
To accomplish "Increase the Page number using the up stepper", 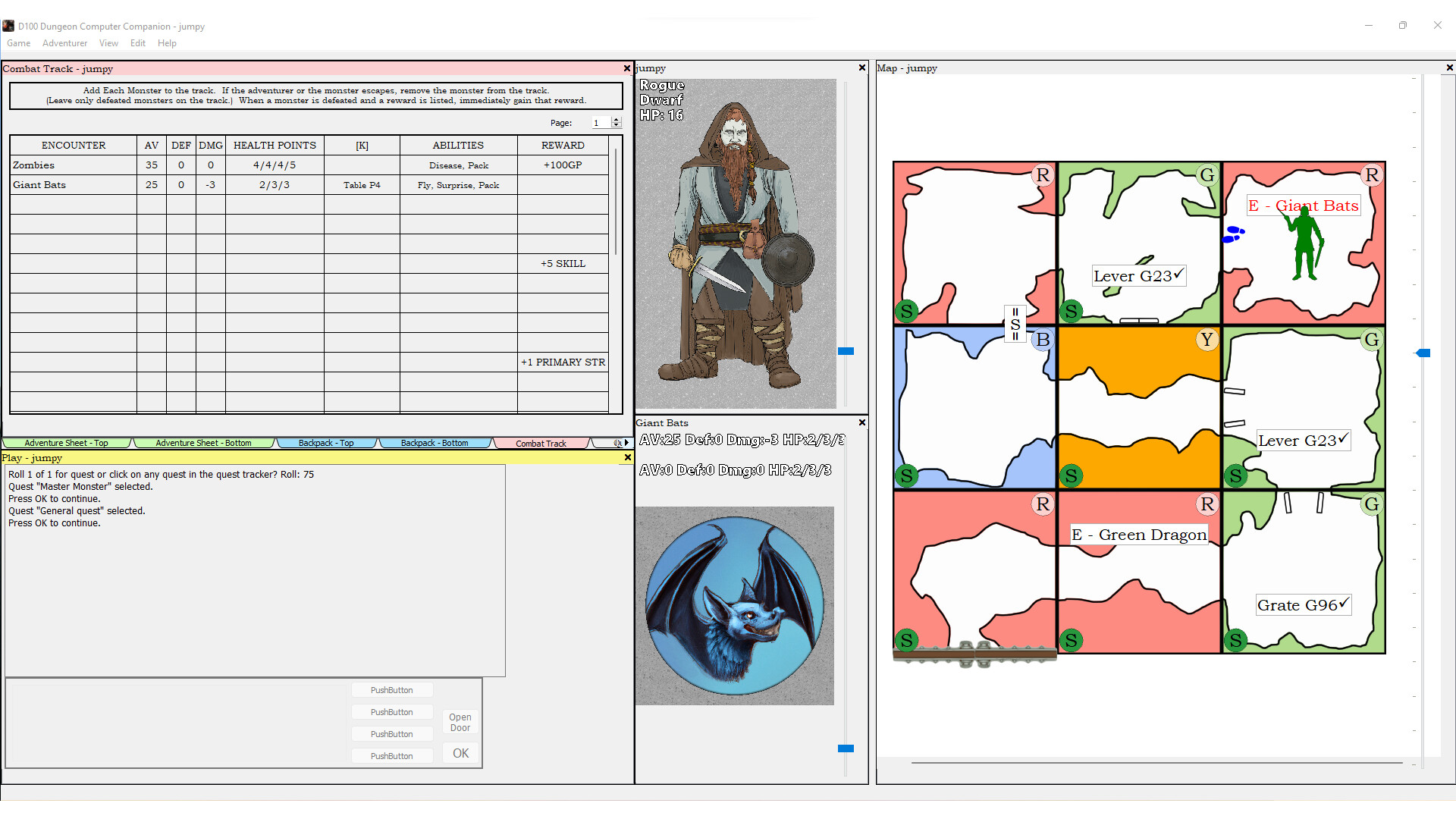I will (x=616, y=119).
